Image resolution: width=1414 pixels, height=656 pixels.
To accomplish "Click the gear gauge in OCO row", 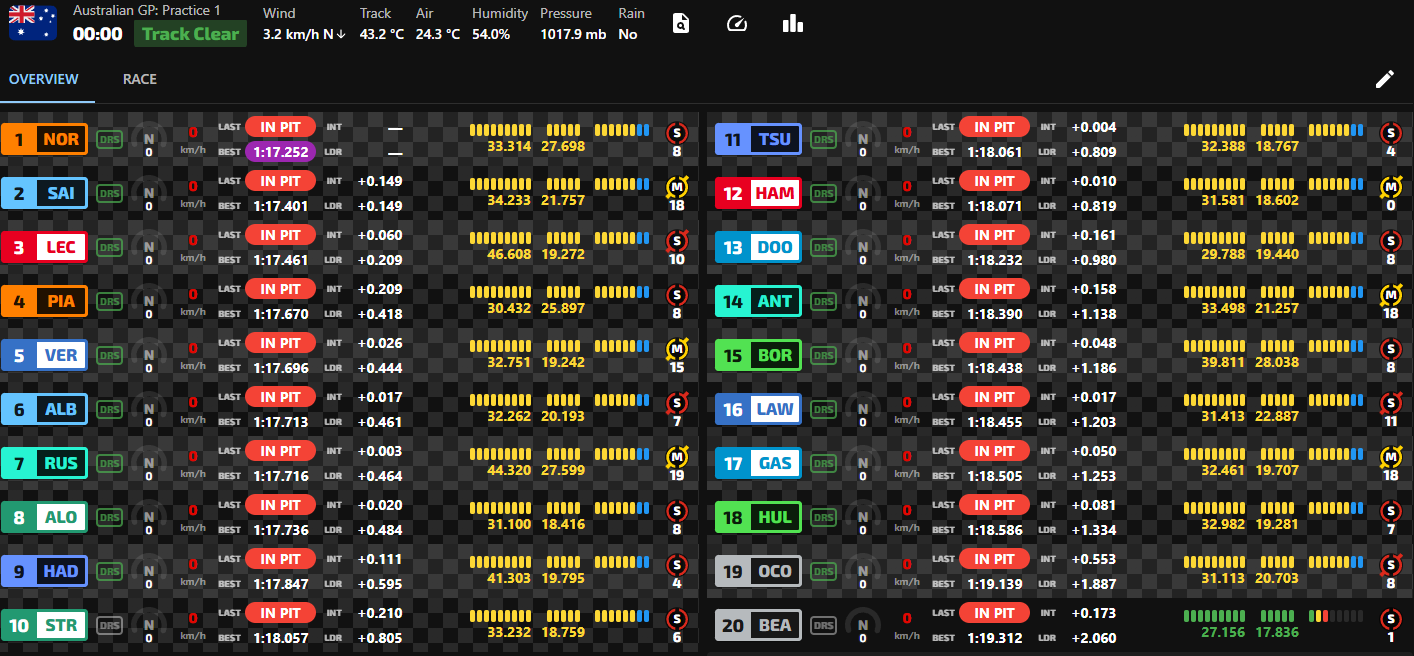I will (863, 572).
